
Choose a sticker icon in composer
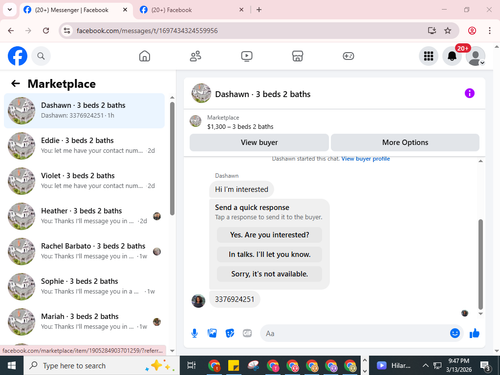230,333
